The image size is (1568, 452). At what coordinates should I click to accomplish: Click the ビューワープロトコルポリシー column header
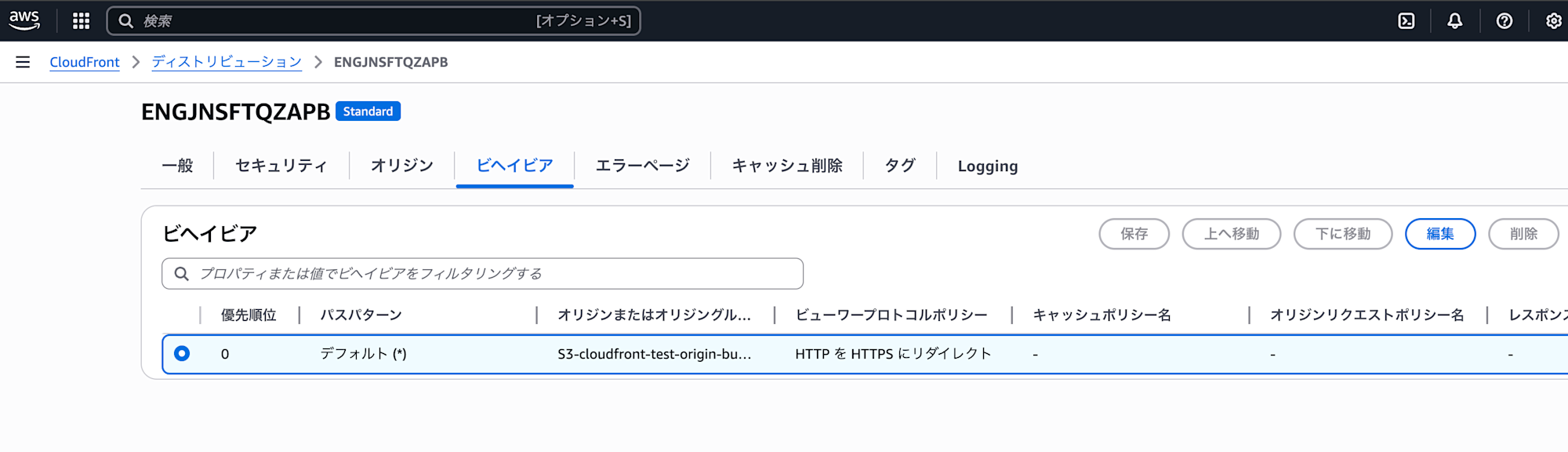(891, 315)
